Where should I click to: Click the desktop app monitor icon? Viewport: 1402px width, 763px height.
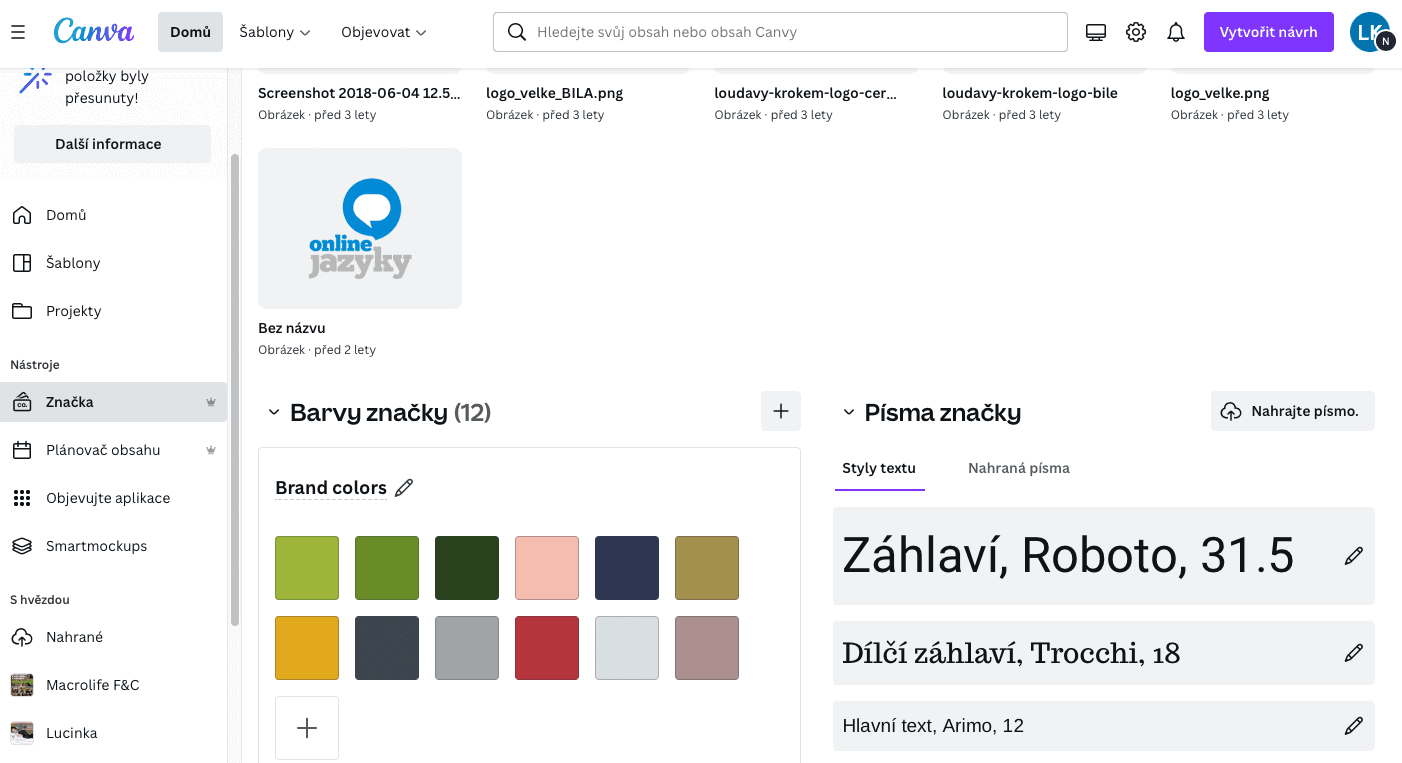[x=1096, y=32]
